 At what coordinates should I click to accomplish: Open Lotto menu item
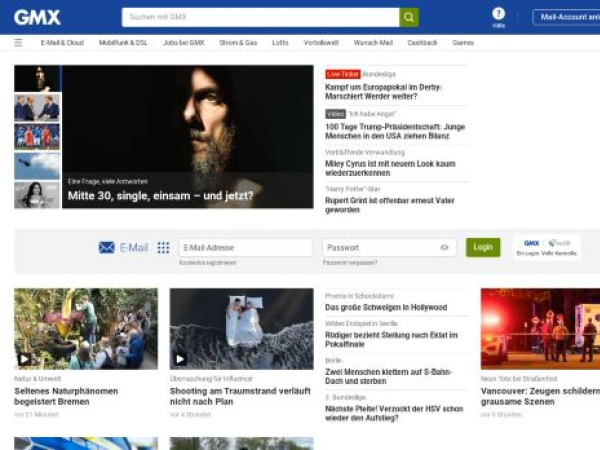pos(280,42)
